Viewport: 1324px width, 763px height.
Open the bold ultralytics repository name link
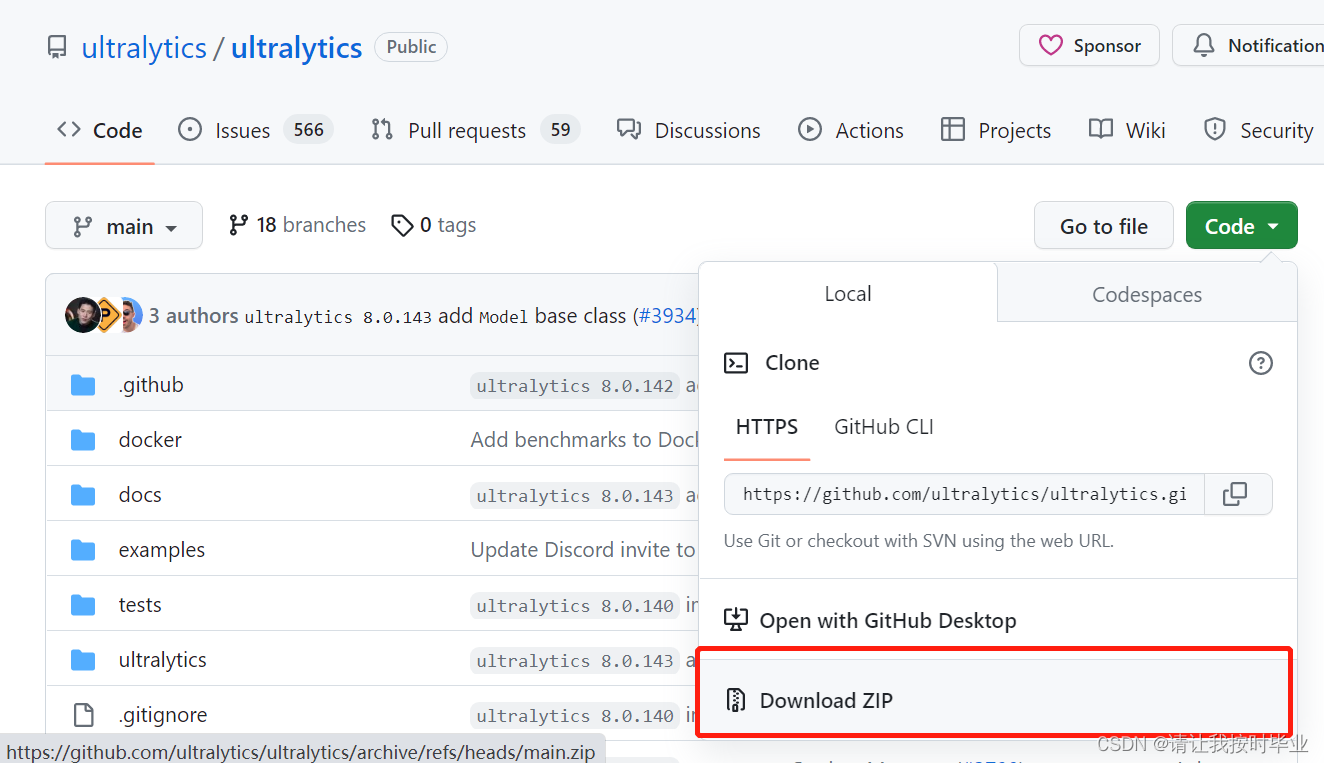(x=296, y=48)
